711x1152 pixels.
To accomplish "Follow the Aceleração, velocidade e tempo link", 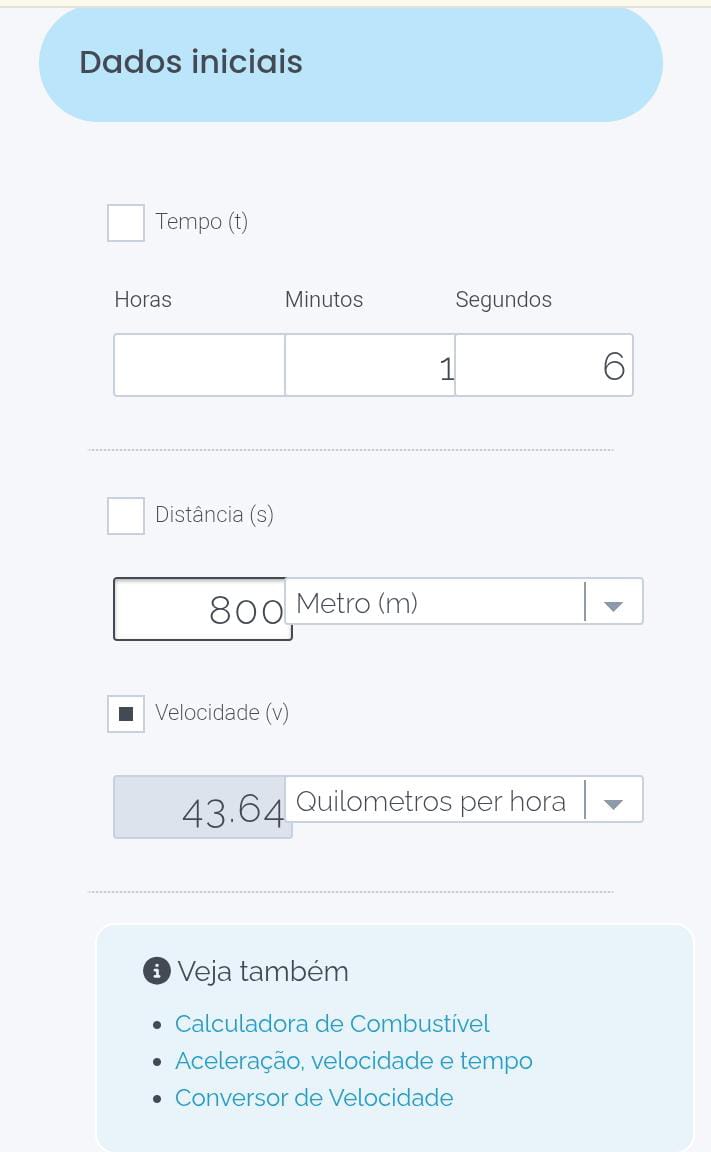I will [x=353, y=1061].
